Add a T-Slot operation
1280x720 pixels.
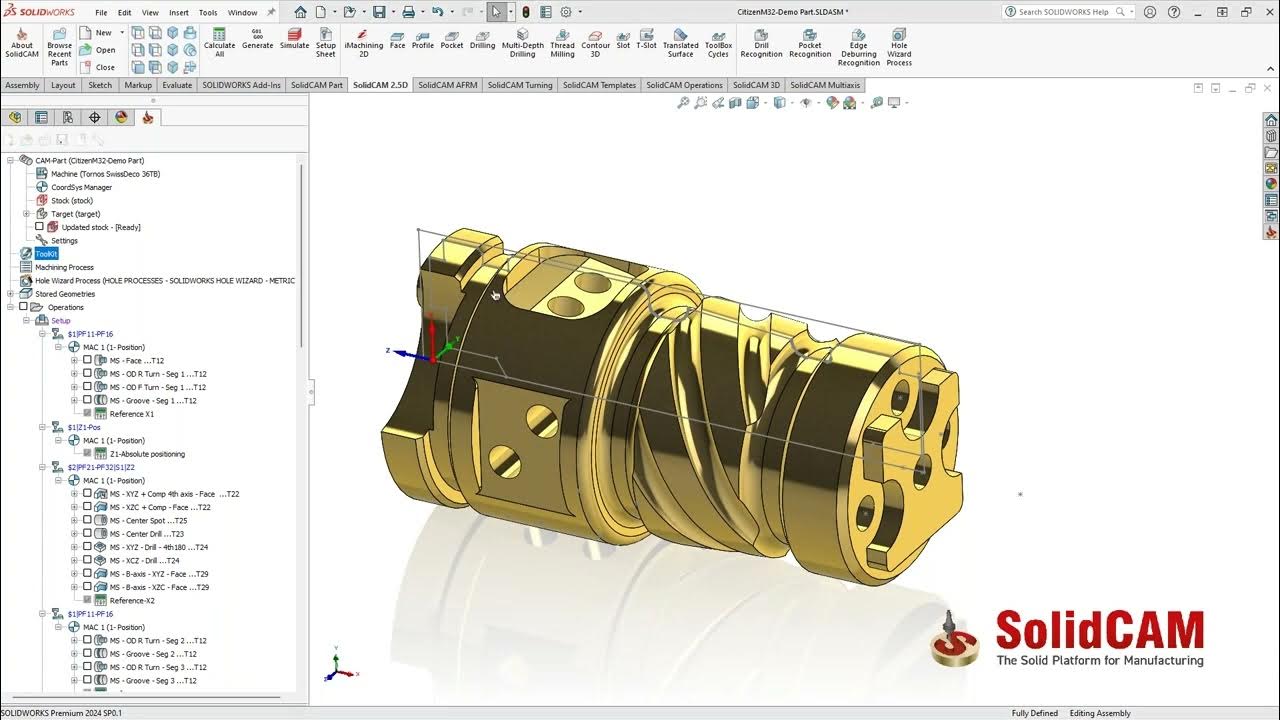click(646, 40)
